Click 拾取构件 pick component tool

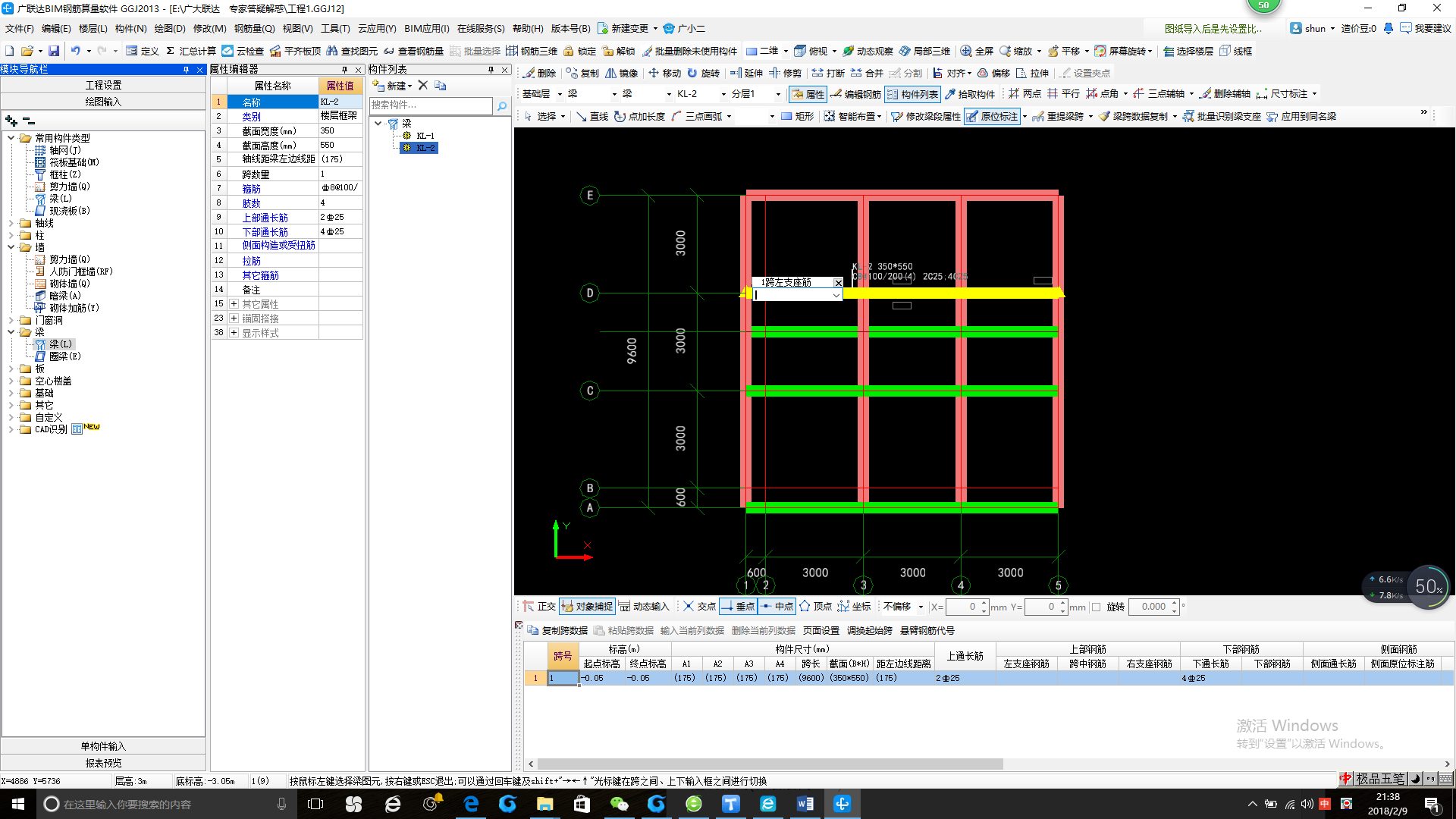tap(969, 94)
